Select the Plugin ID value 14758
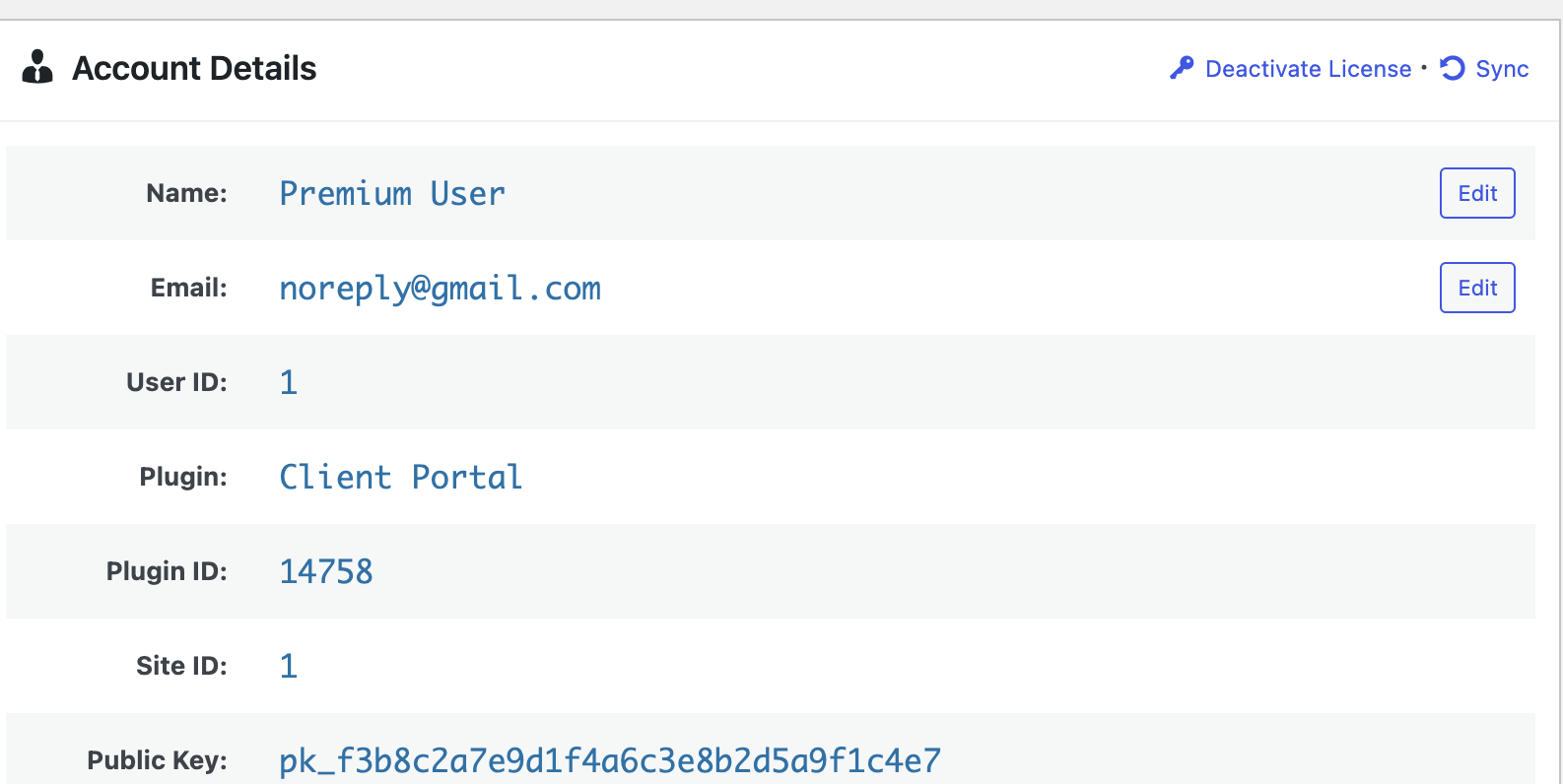 (326, 571)
